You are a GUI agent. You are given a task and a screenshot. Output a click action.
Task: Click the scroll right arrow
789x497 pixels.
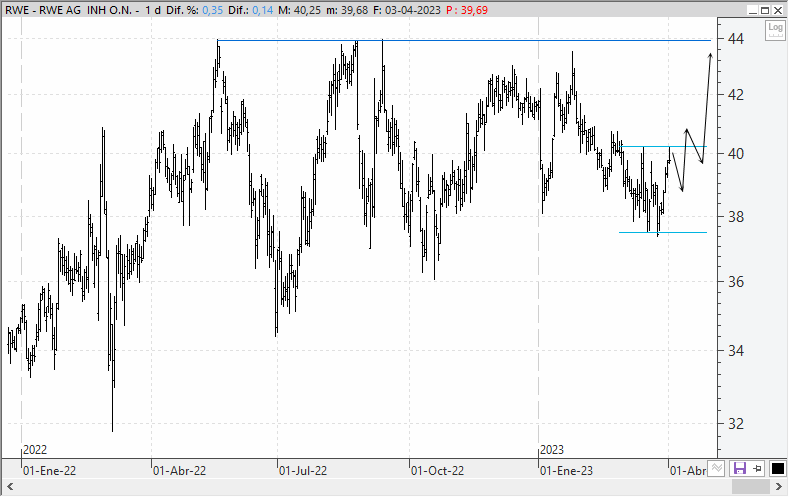coord(778,486)
